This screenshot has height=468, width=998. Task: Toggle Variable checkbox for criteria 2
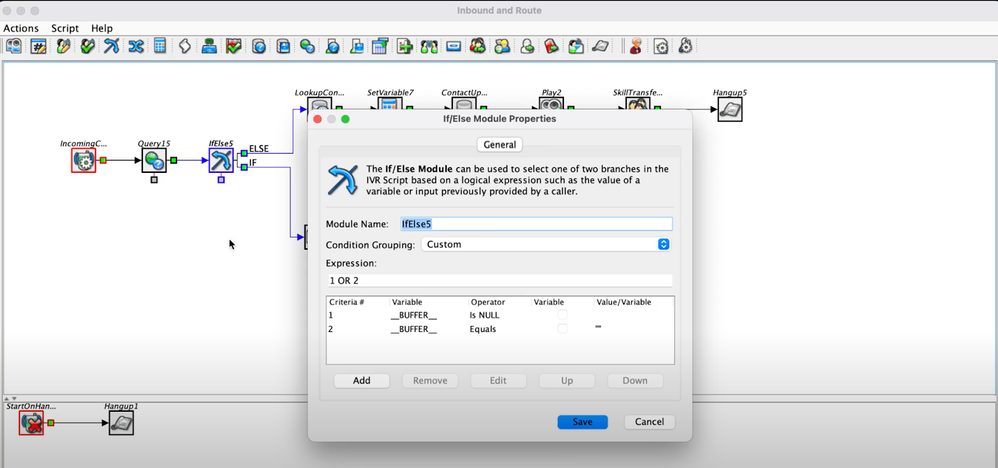point(562,329)
